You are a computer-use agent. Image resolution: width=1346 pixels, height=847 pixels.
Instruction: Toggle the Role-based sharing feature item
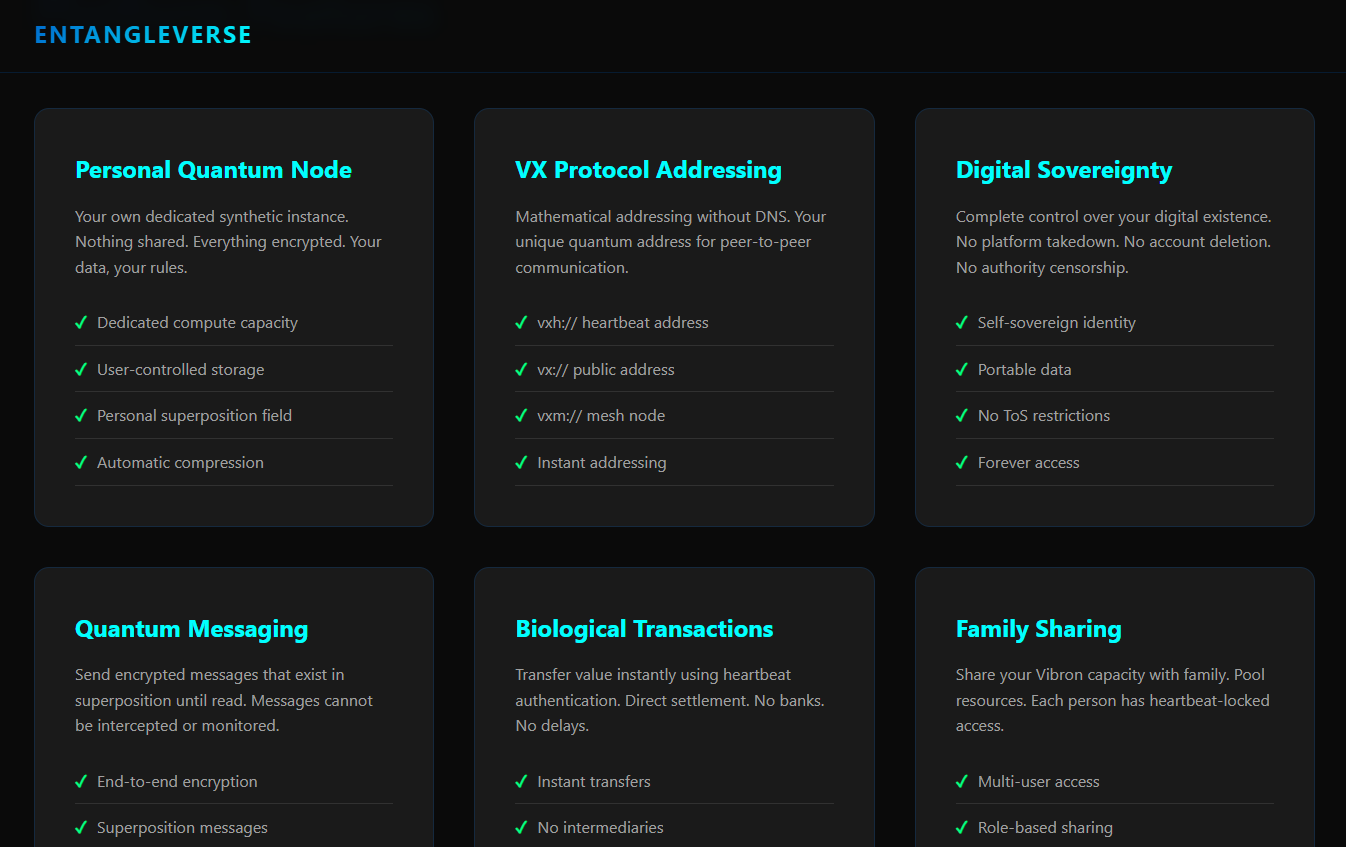(x=1045, y=827)
